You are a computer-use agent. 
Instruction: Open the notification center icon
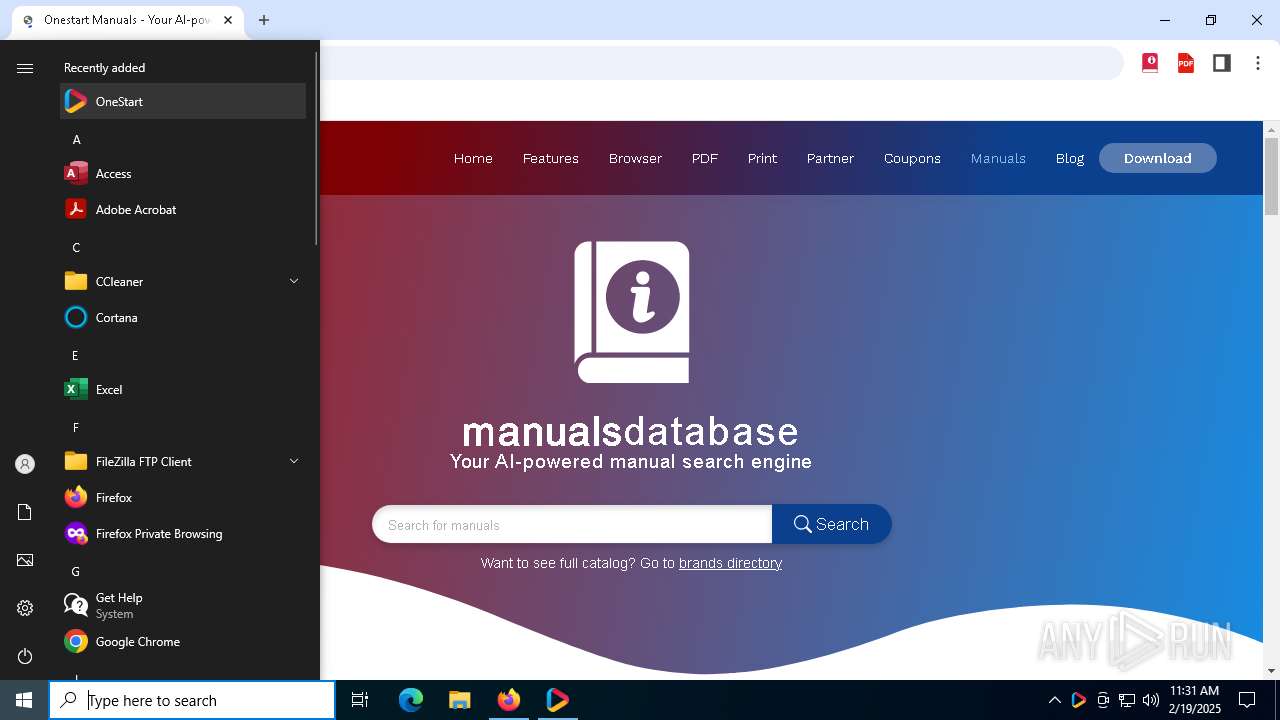pyautogui.click(x=1247, y=700)
